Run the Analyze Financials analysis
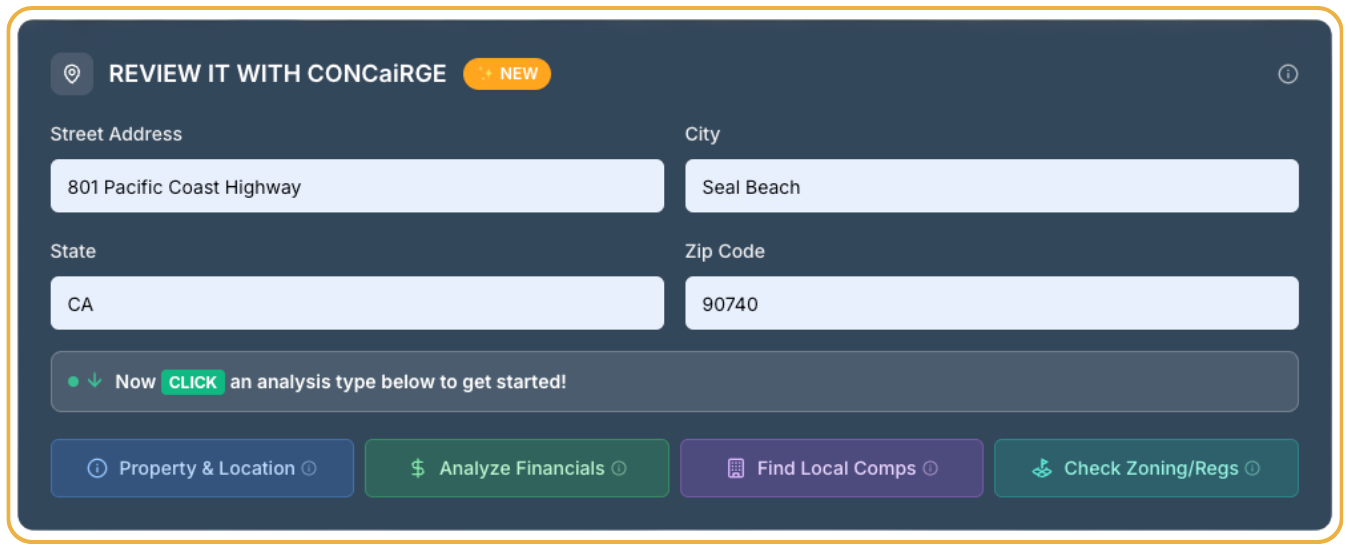 tap(517, 468)
